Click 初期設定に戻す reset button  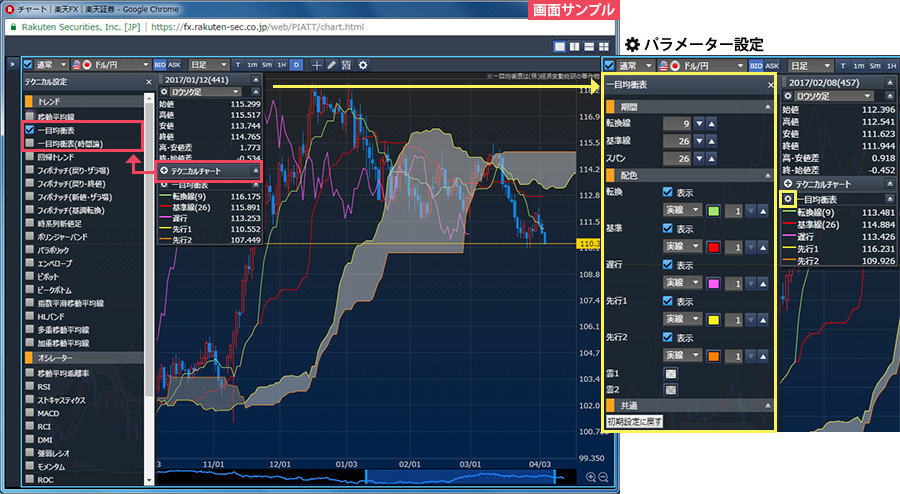pos(634,422)
